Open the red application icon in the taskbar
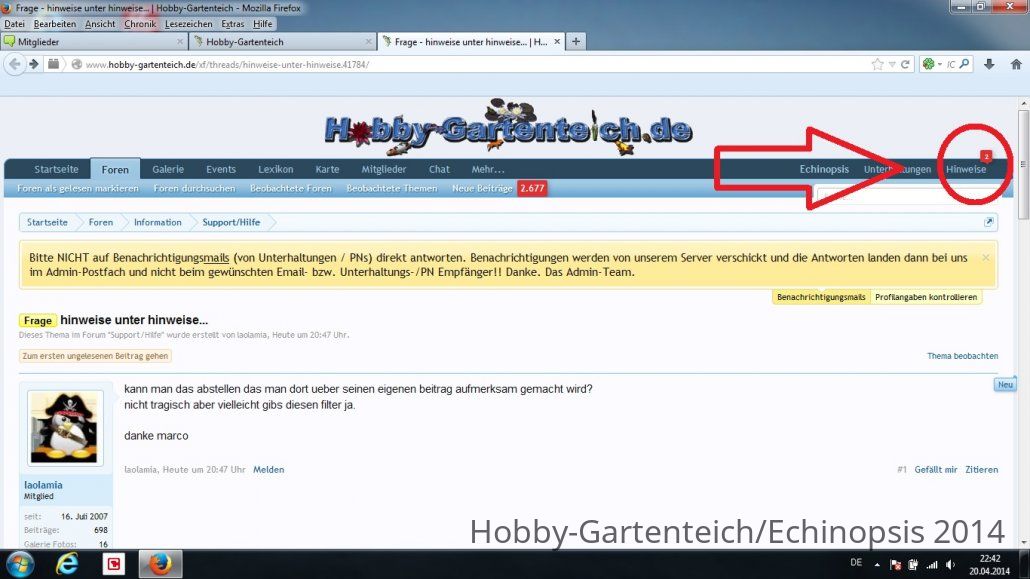 (x=114, y=565)
